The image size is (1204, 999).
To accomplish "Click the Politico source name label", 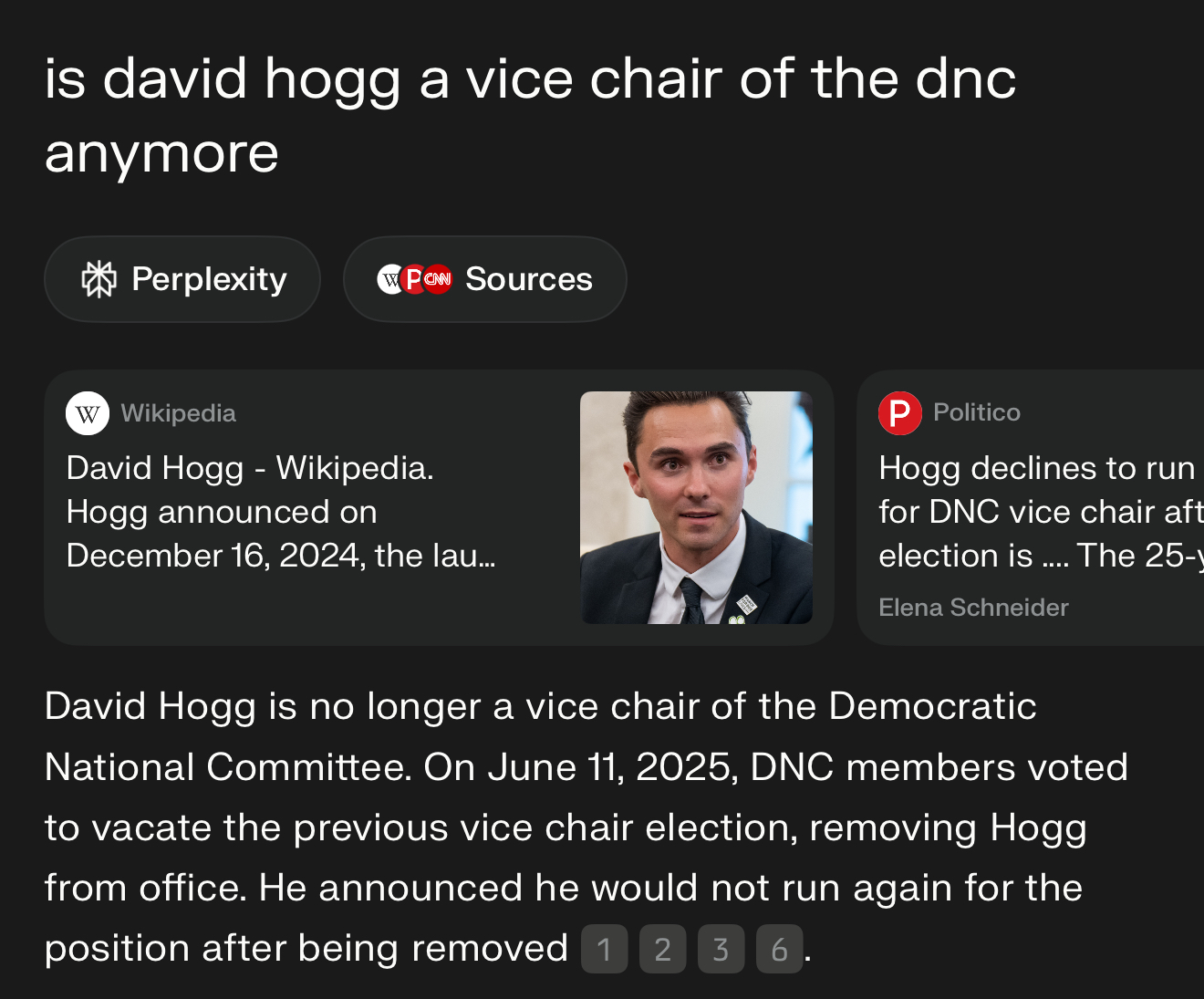I will point(977,412).
